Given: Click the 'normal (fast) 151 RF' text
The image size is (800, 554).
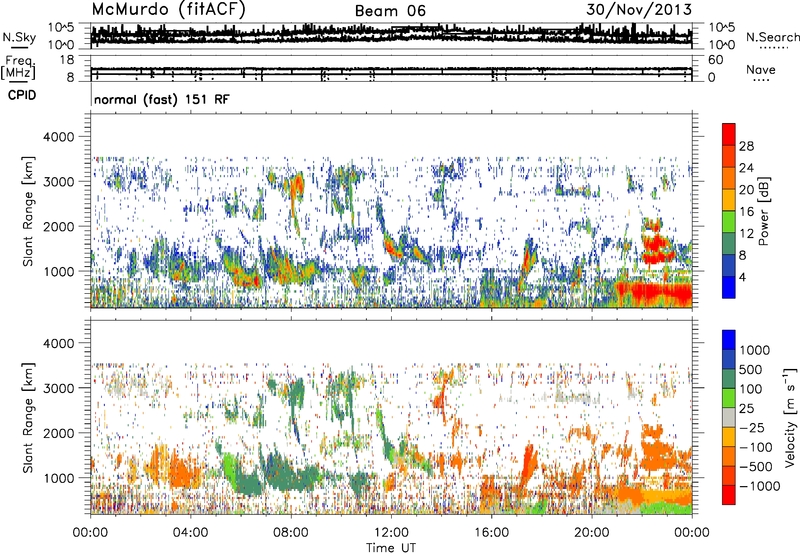Looking at the screenshot, I should tap(162, 99).
